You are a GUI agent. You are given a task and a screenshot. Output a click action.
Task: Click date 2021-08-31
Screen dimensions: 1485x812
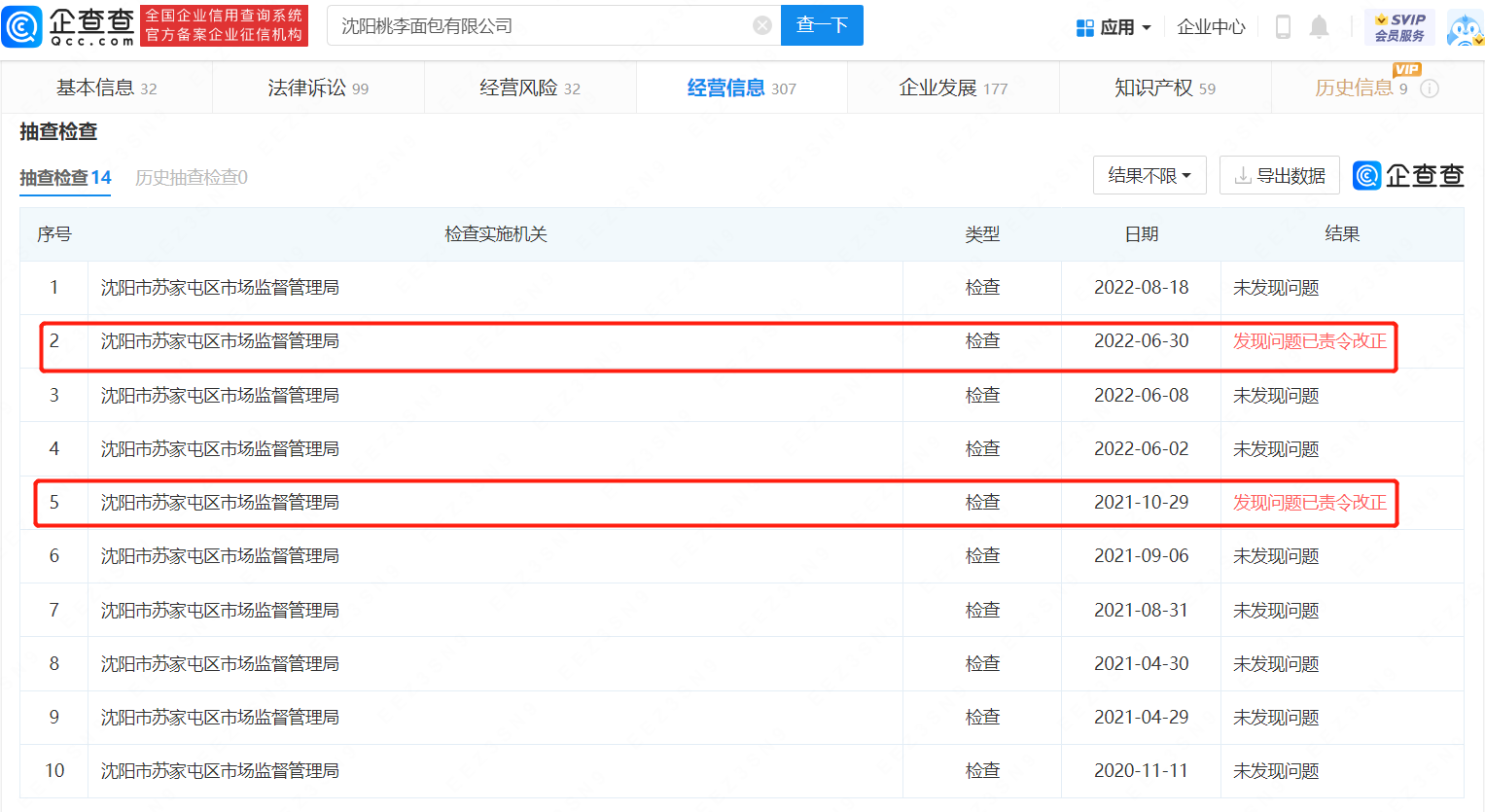[1142, 611]
